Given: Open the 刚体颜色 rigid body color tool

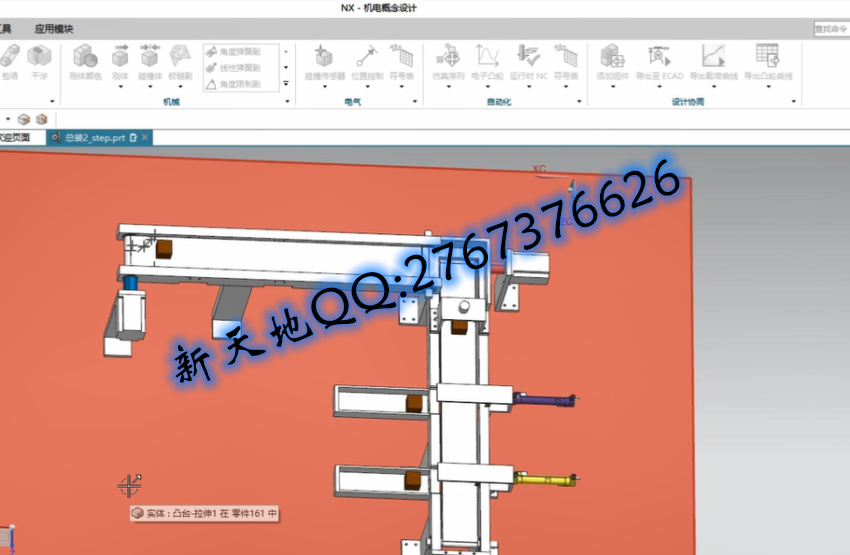Looking at the screenshot, I should tap(85, 58).
